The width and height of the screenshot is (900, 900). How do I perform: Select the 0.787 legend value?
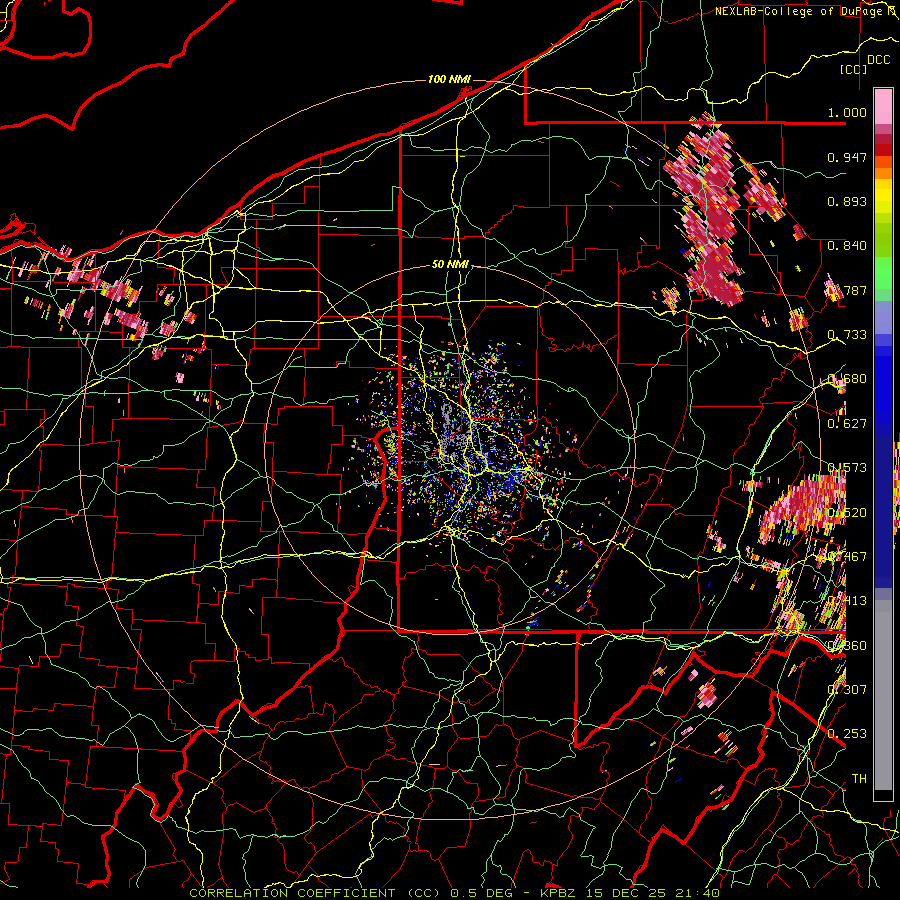(x=847, y=290)
